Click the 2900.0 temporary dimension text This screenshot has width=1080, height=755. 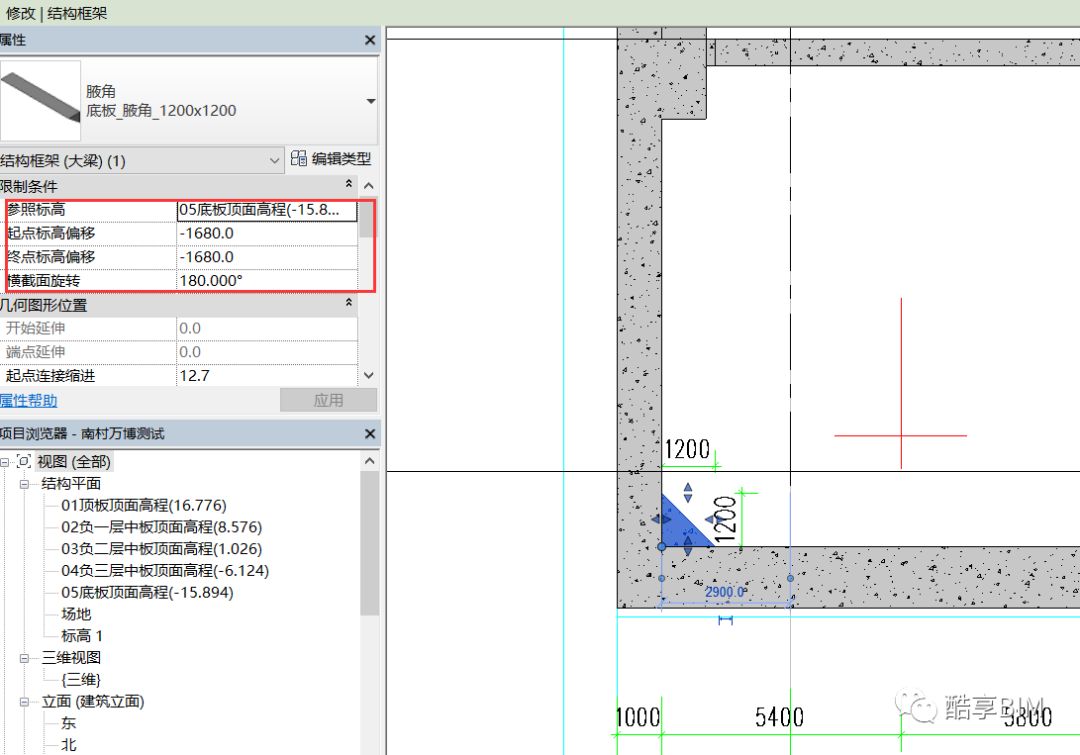click(x=725, y=592)
